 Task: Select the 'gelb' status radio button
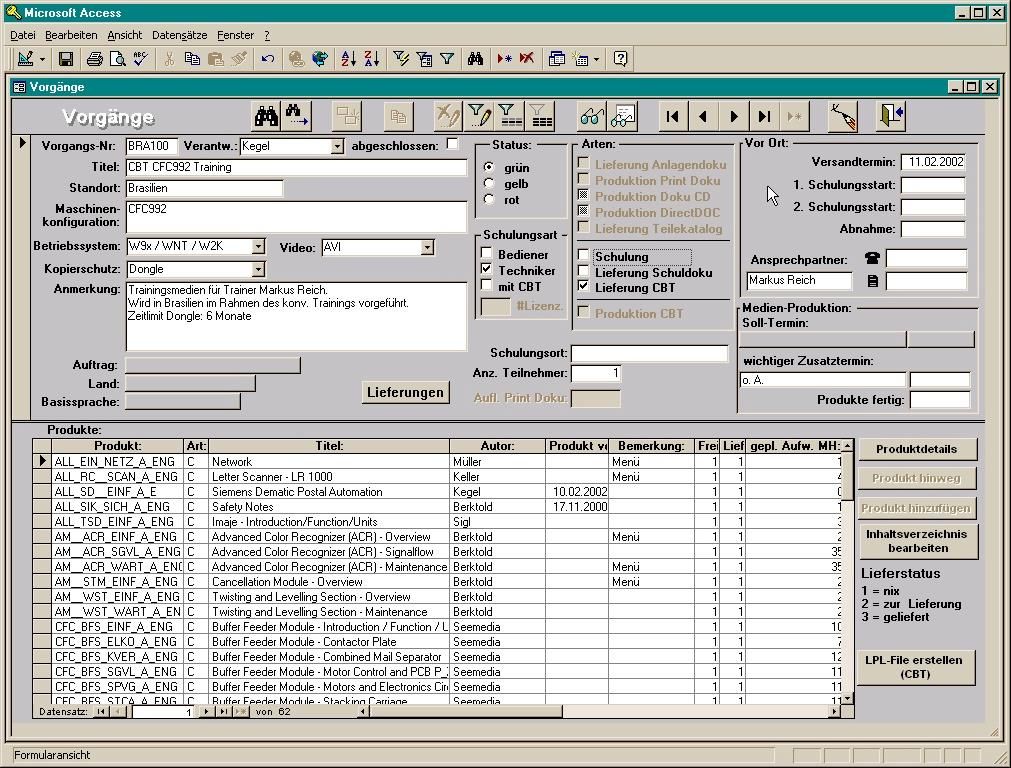[489, 184]
